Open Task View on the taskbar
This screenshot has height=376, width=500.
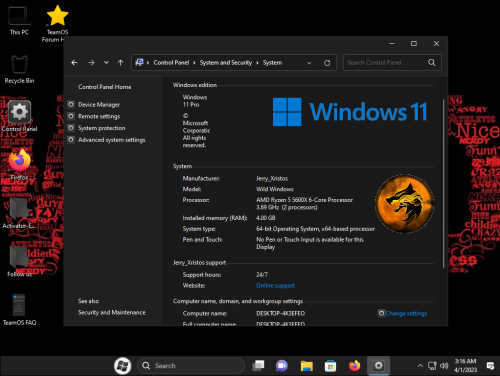pyautogui.click(x=258, y=366)
